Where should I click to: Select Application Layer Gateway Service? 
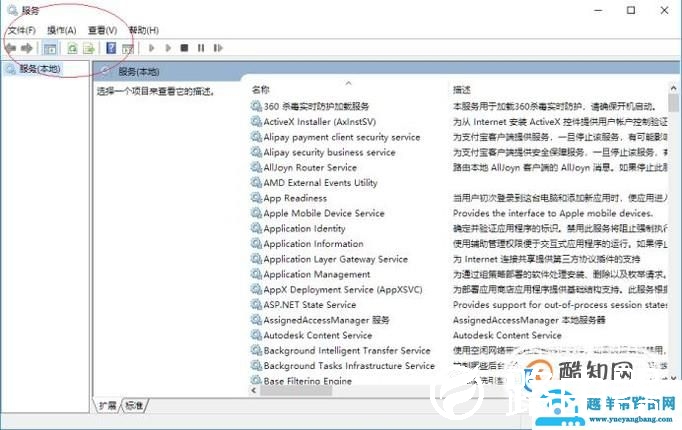(x=335, y=259)
